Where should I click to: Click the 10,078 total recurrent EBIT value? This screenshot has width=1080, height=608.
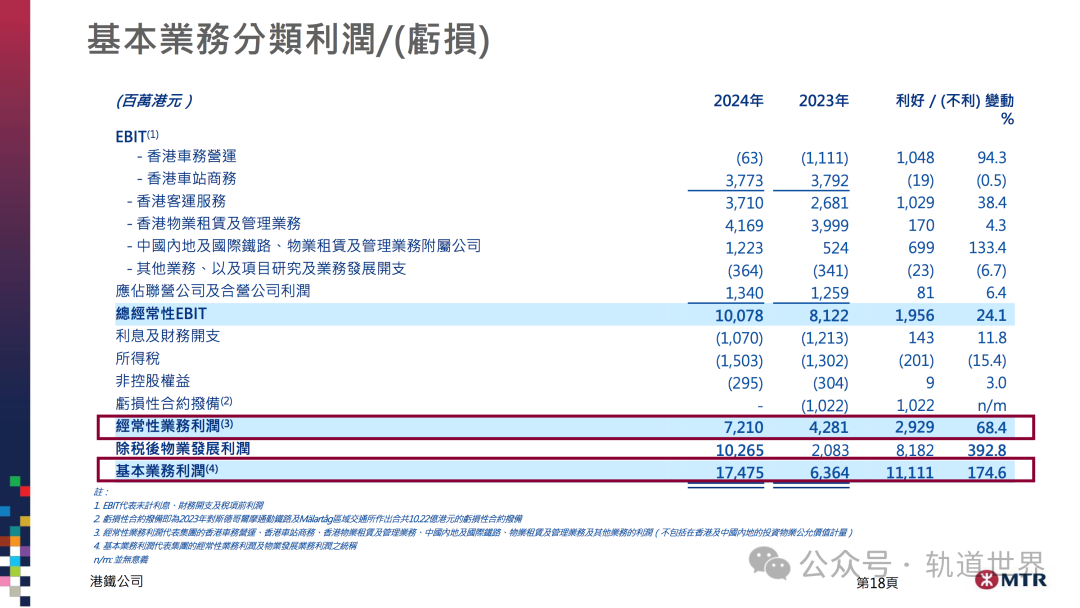tap(740, 316)
